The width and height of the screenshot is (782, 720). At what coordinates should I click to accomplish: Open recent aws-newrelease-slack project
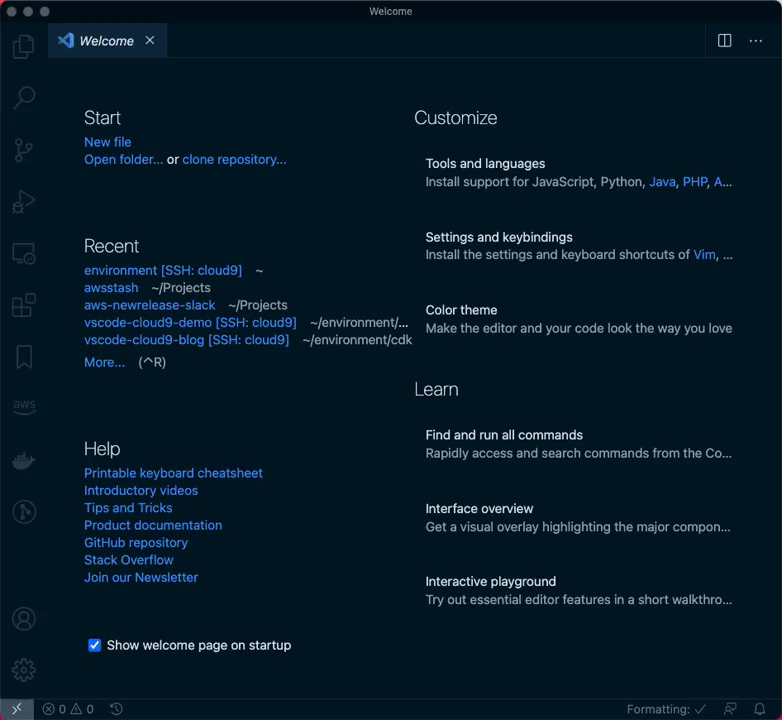tap(150, 305)
